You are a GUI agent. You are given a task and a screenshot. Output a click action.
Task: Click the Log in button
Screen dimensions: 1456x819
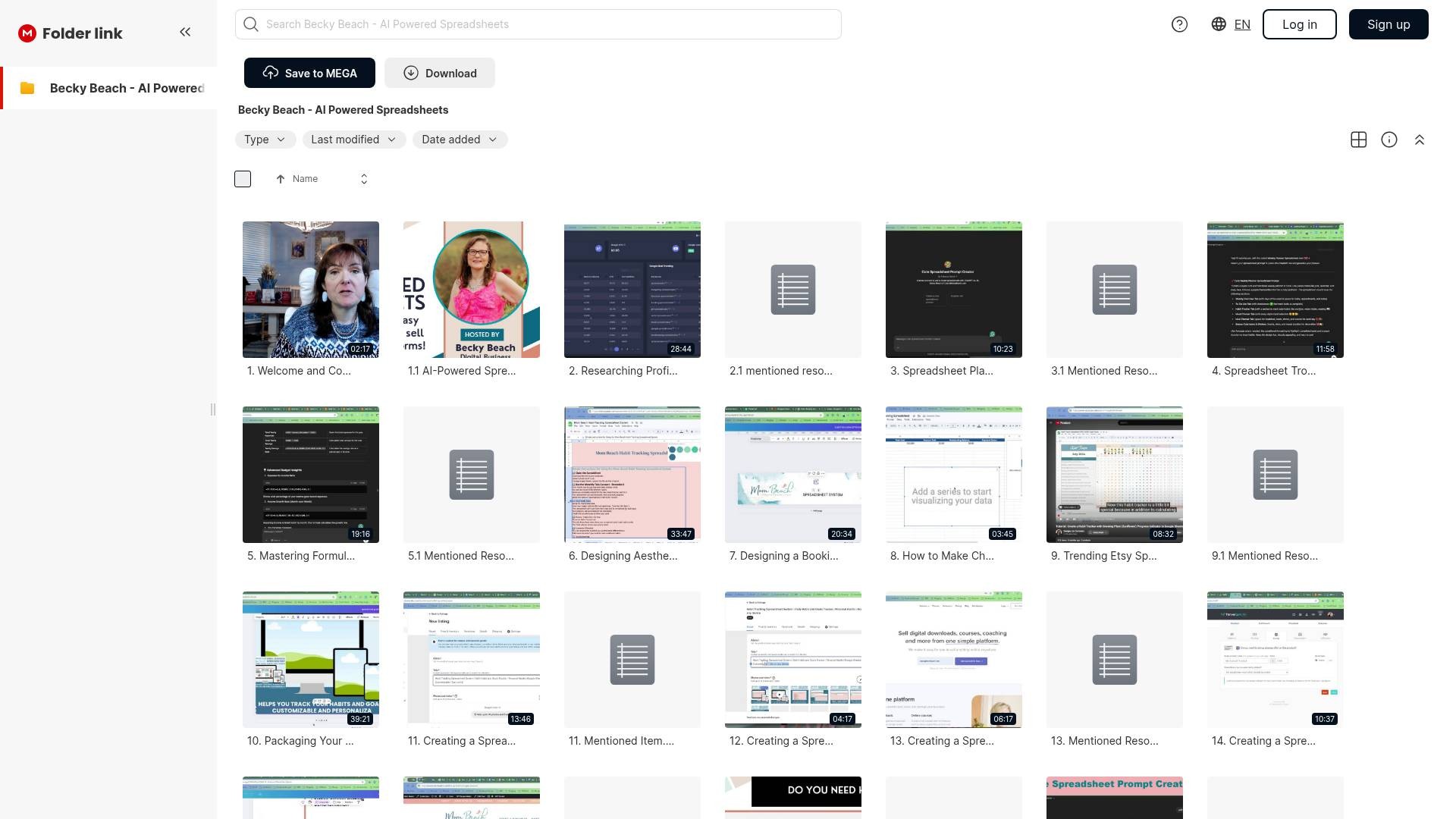1299,24
